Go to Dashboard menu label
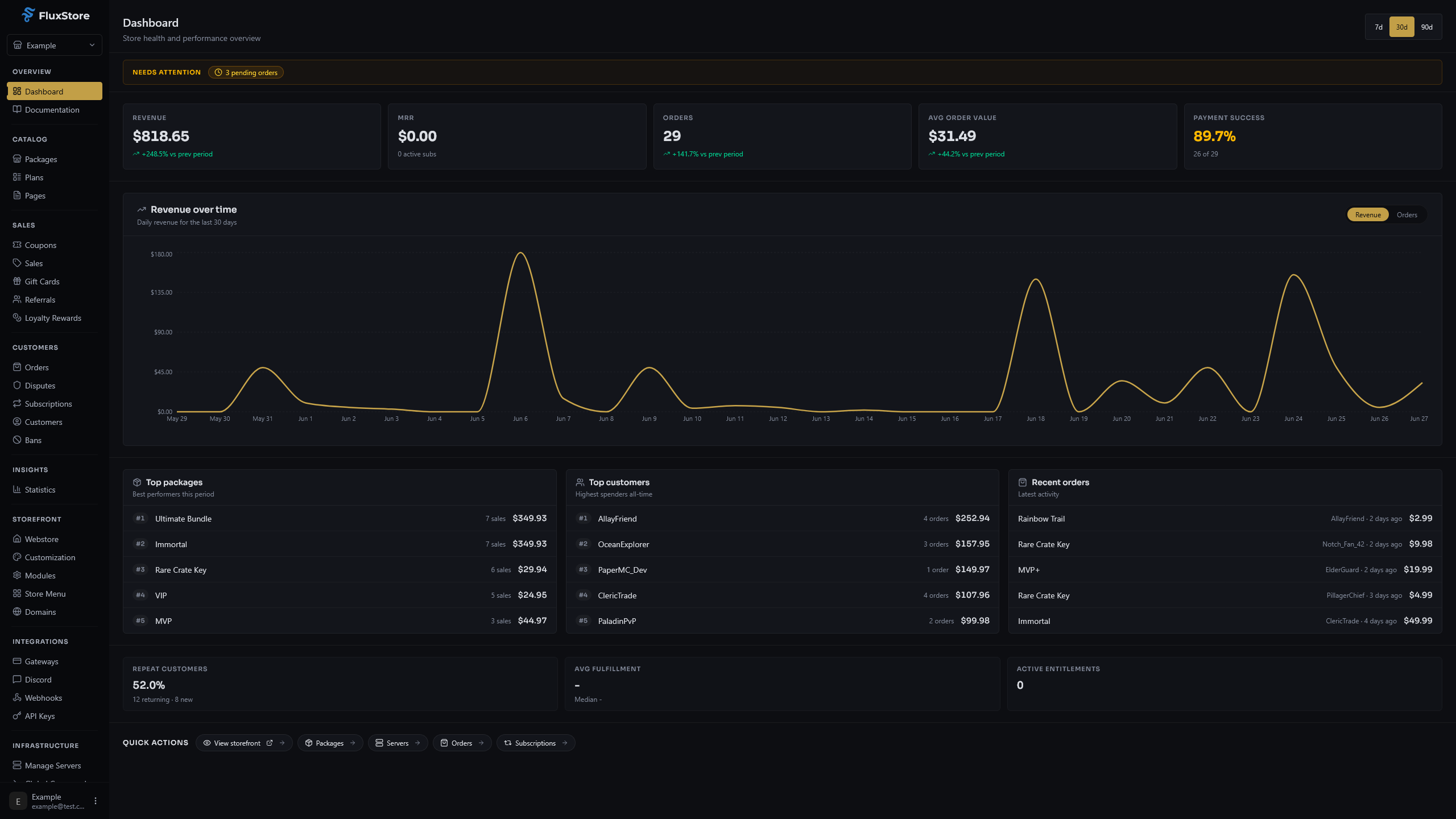Screen dimensions: 1456x819 point(44,92)
